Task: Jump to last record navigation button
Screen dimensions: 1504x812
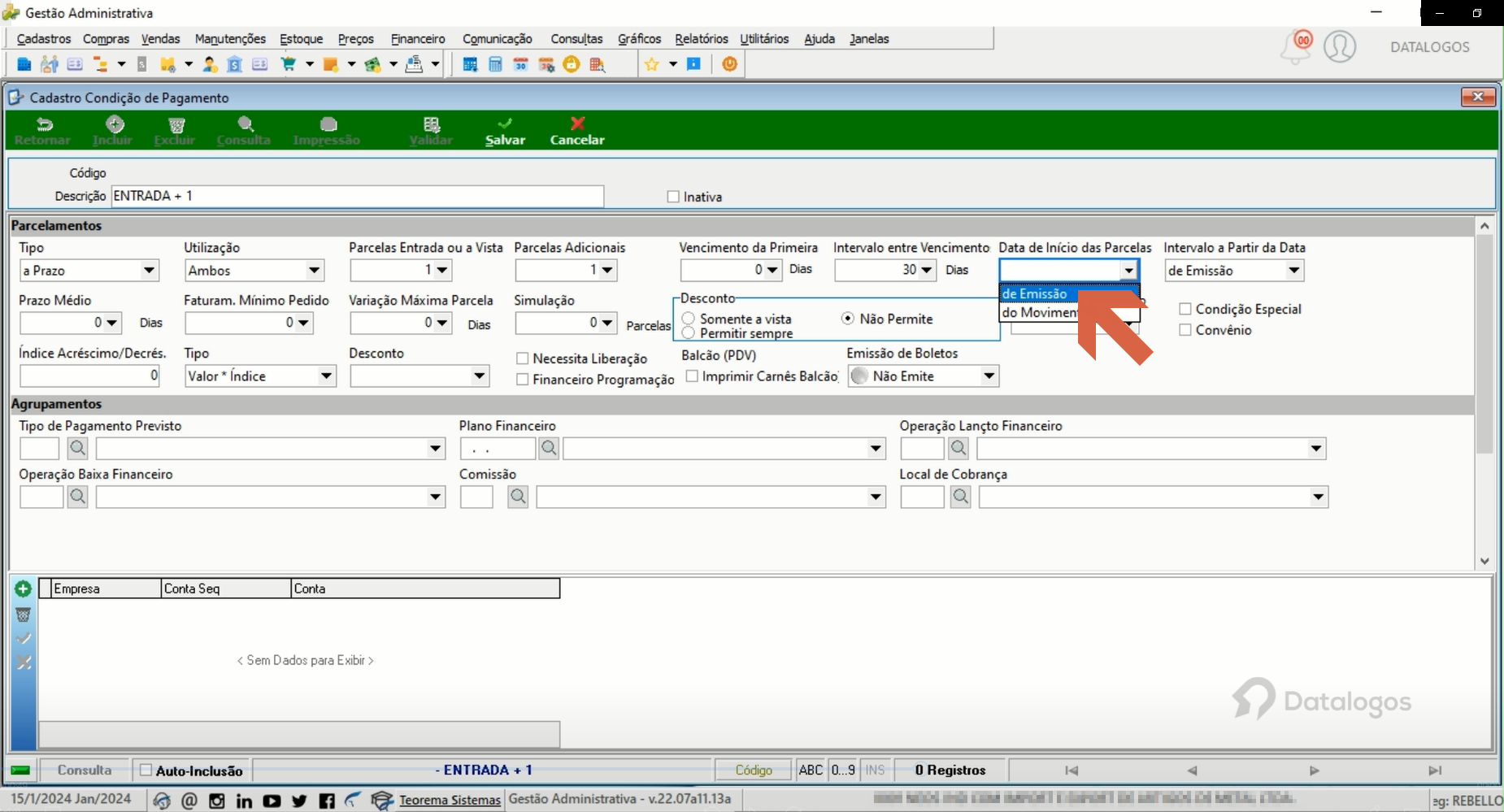Action: [1435, 771]
